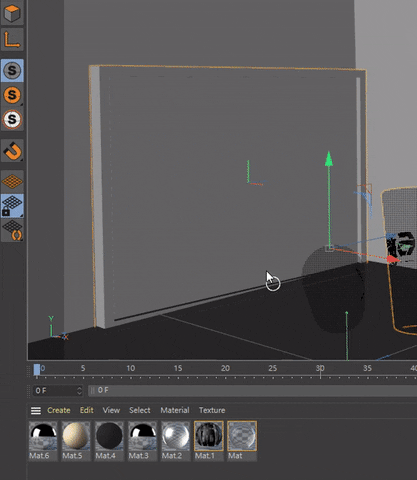Click the current frame stepper arrows
Screen dimensions: 417x480
coord(79,390)
